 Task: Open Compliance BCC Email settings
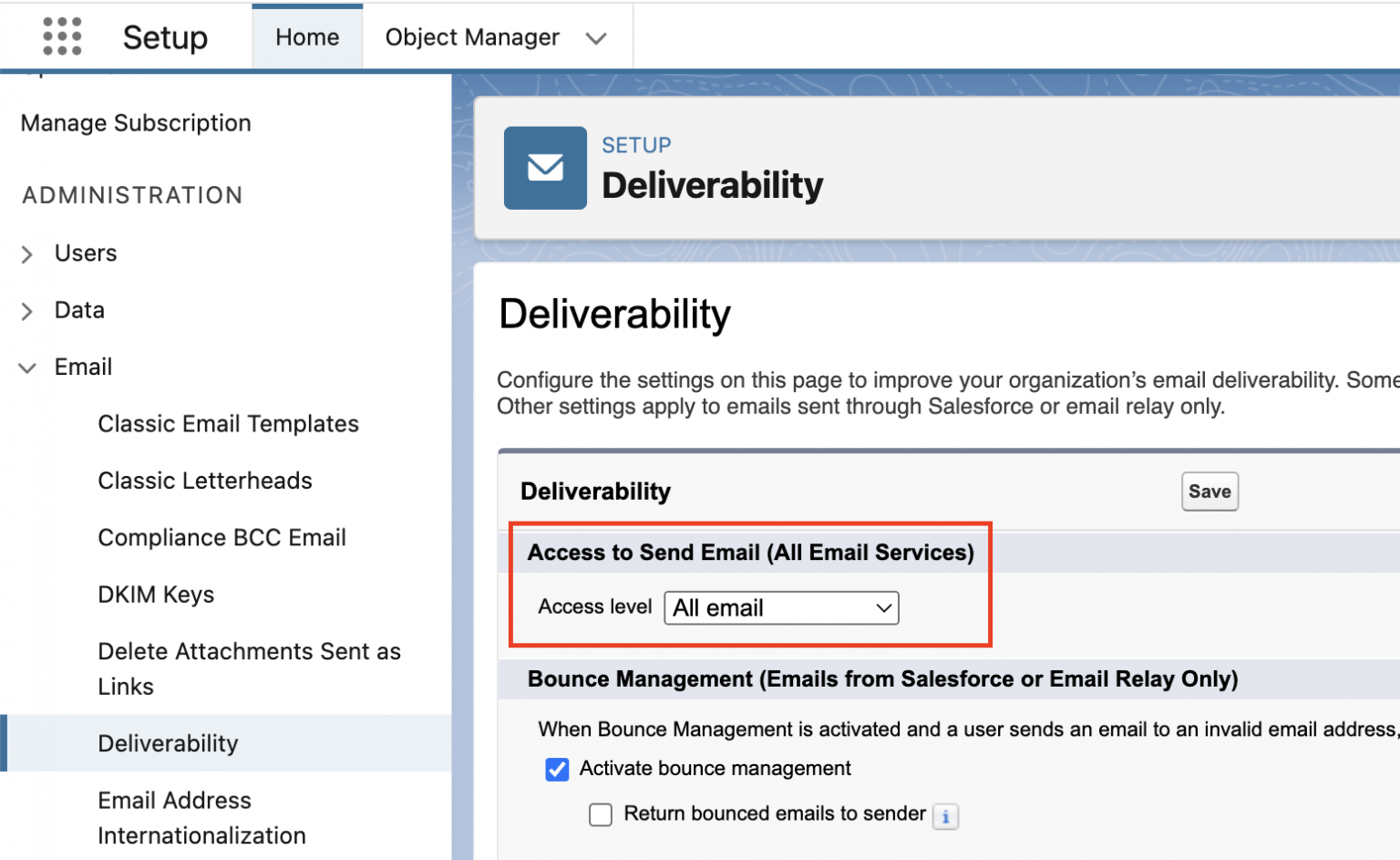coord(221,537)
